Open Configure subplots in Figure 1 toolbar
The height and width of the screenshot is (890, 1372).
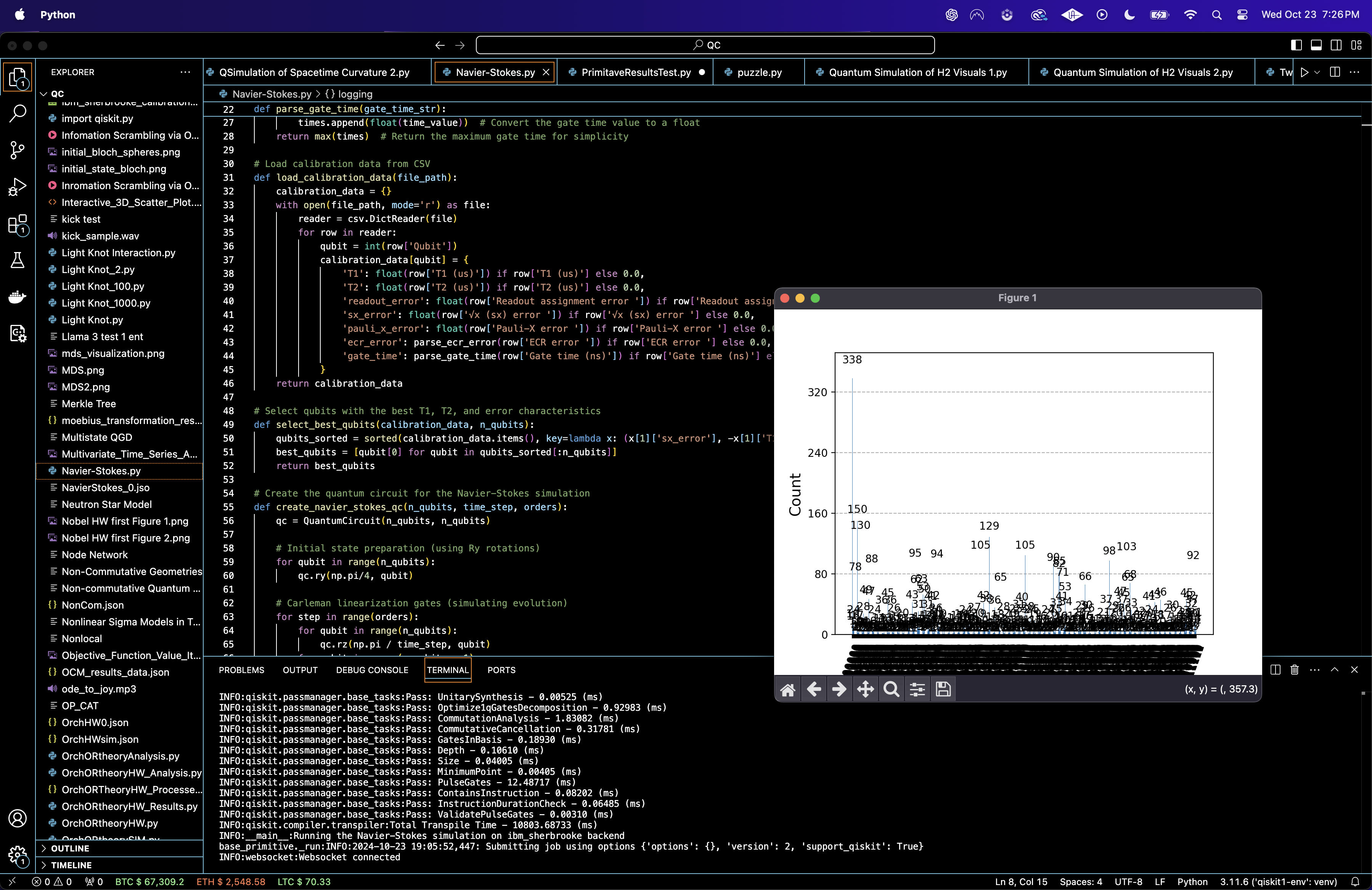[917, 689]
